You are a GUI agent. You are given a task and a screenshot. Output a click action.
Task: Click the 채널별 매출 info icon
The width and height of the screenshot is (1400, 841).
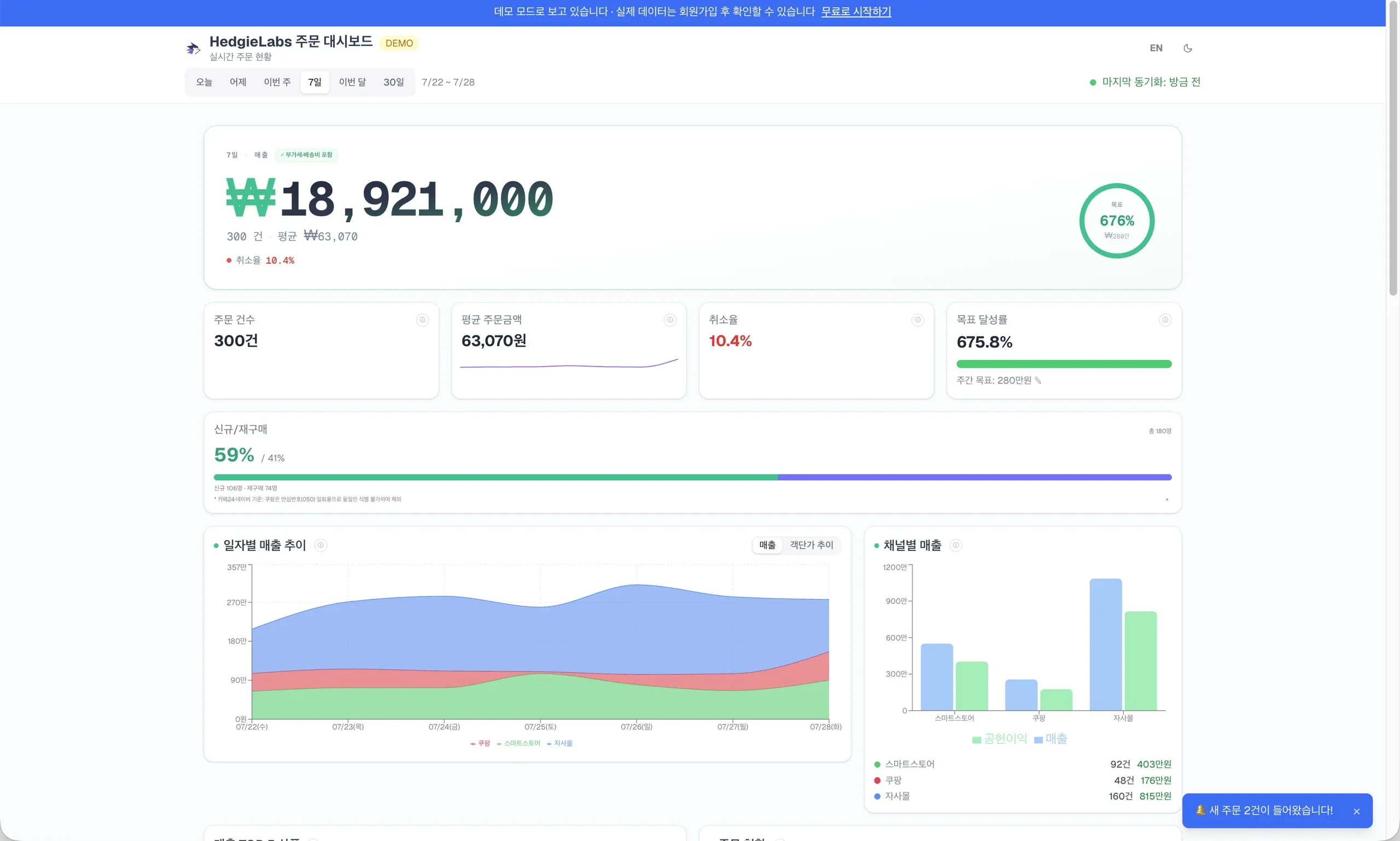point(956,545)
